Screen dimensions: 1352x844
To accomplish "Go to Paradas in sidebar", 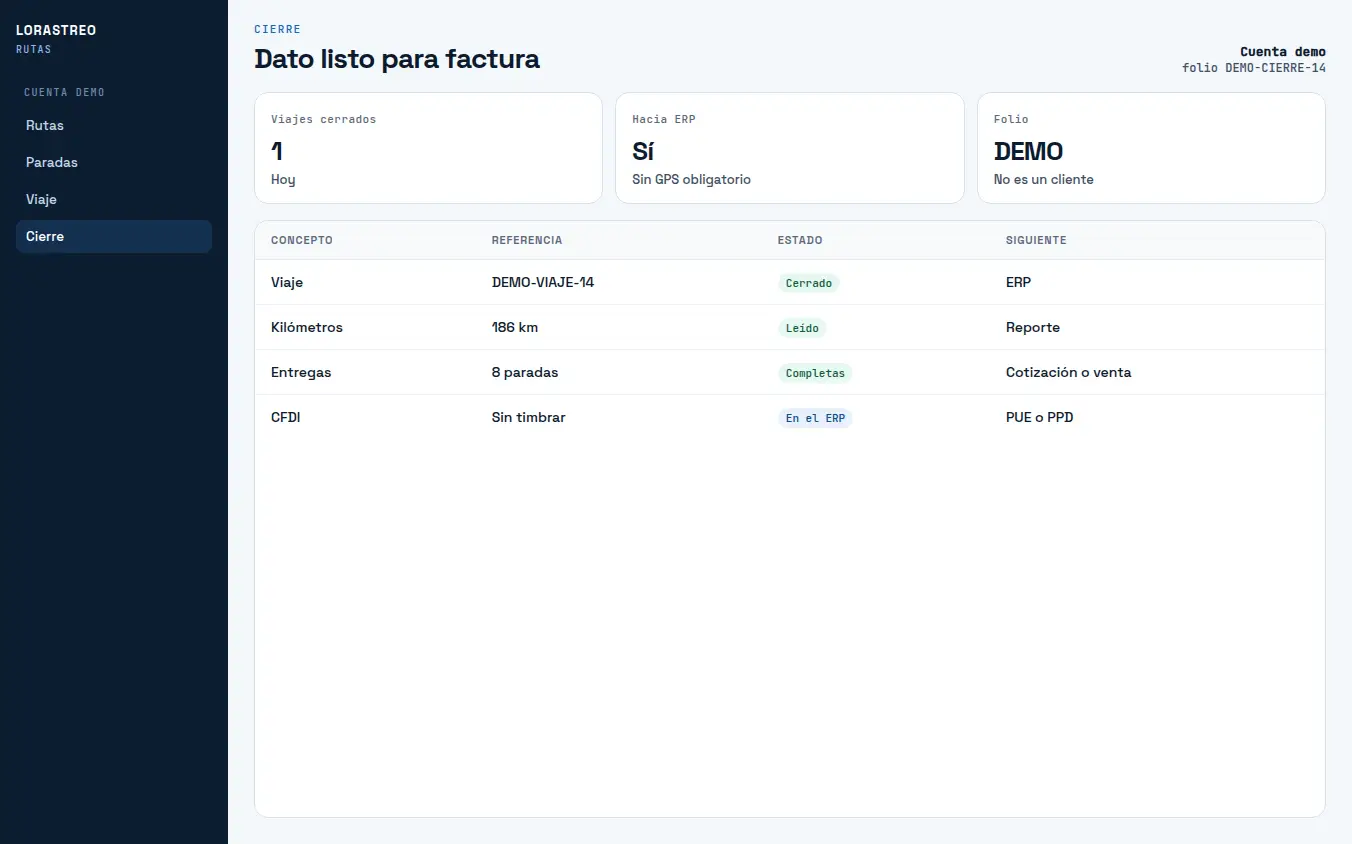I will [114, 162].
